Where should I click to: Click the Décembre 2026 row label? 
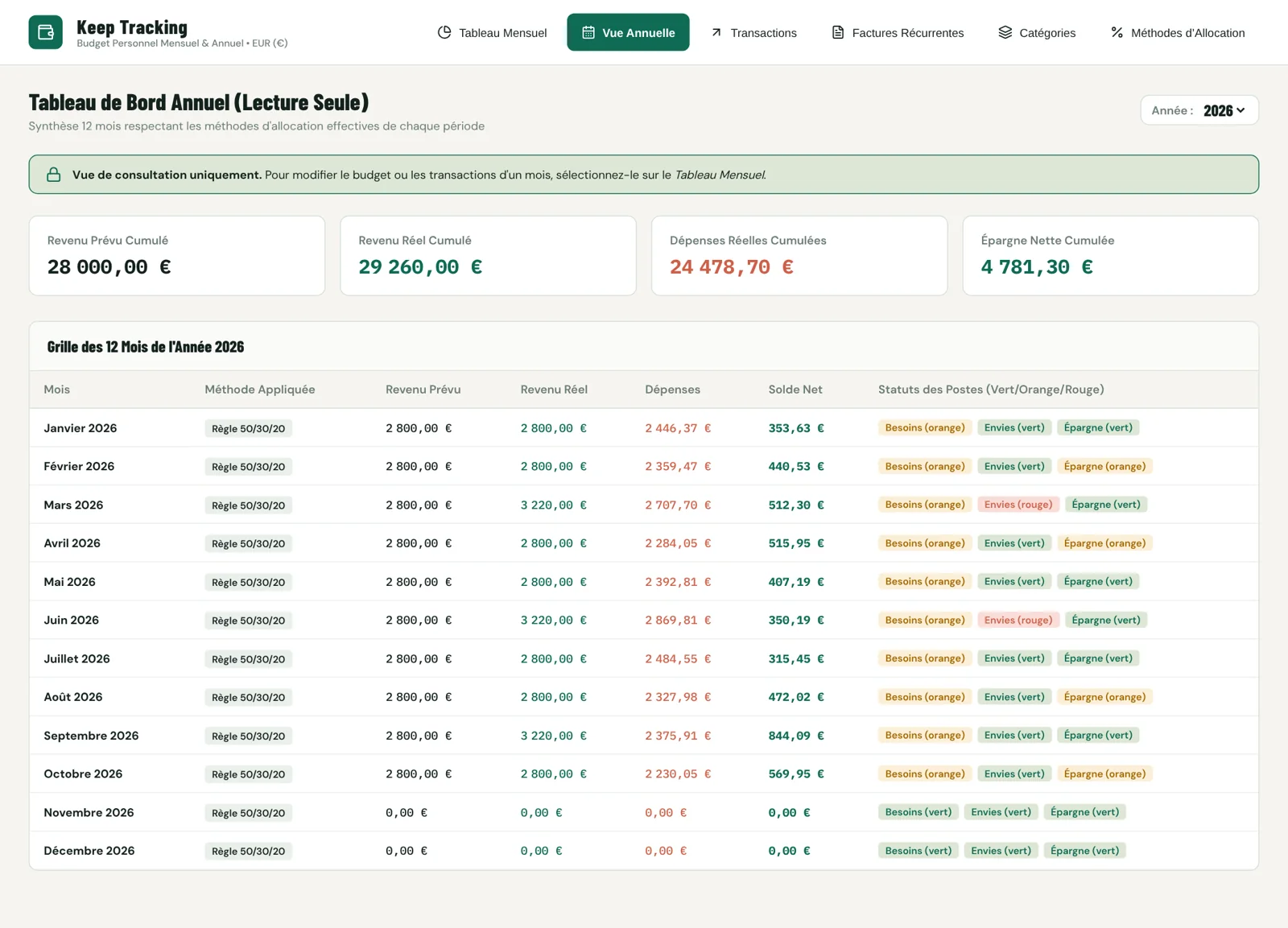click(x=89, y=851)
